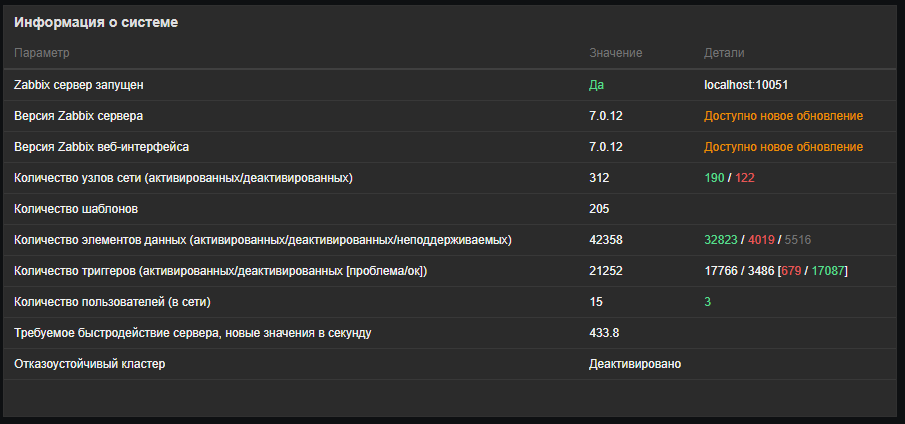Open update notice for Zabbix web-interface version
The image size is (905, 424).
point(783,147)
